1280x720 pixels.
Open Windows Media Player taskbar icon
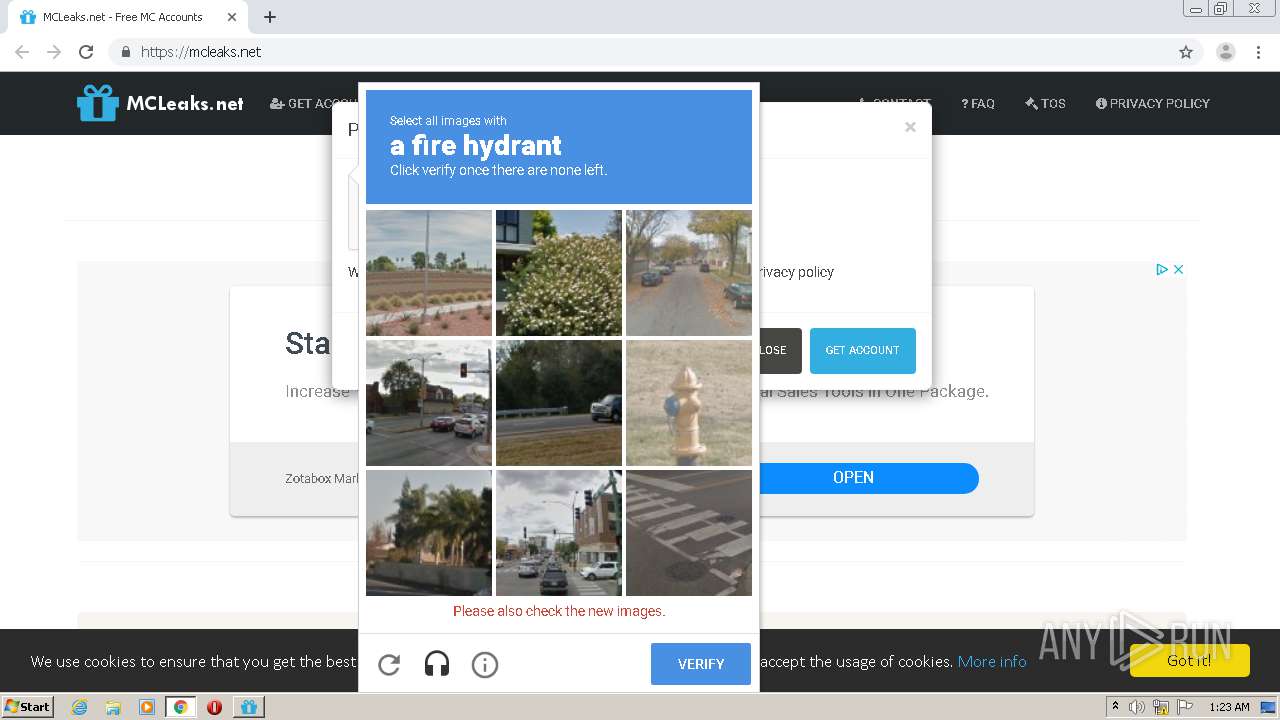click(147, 707)
